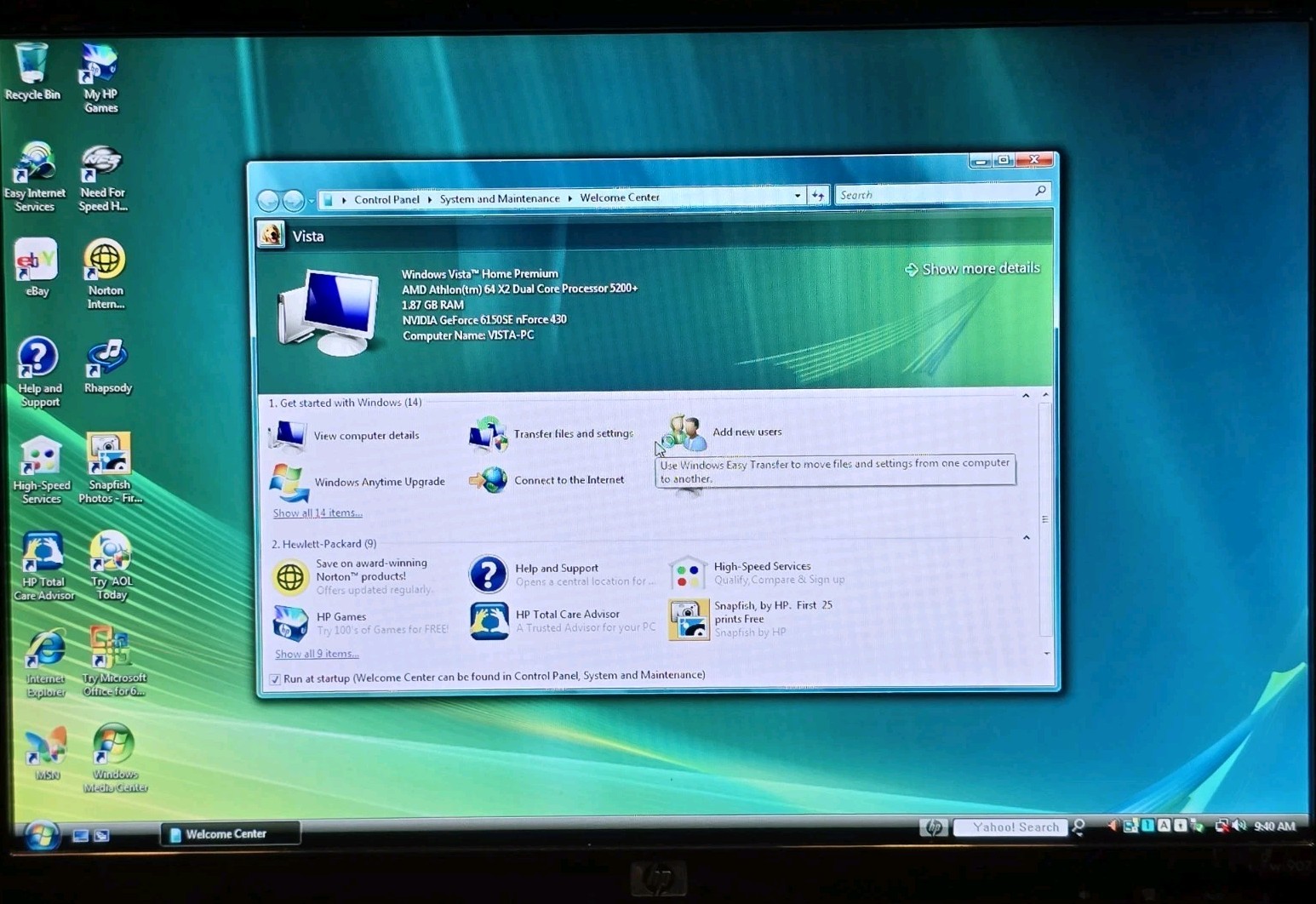Go forward with the Forward button
Image resolution: width=1316 pixels, height=904 pixels.
(x=293, y=201)
